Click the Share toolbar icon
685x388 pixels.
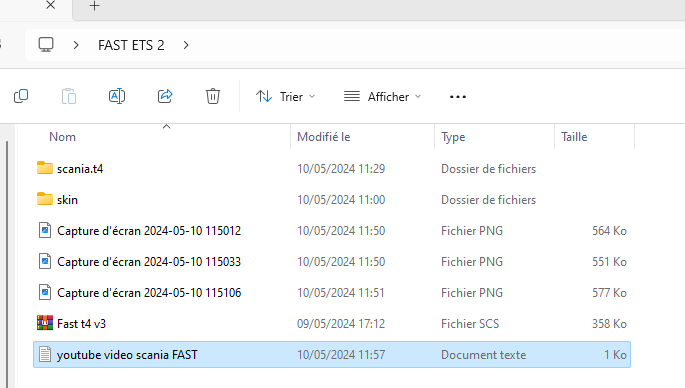[165, 96]
